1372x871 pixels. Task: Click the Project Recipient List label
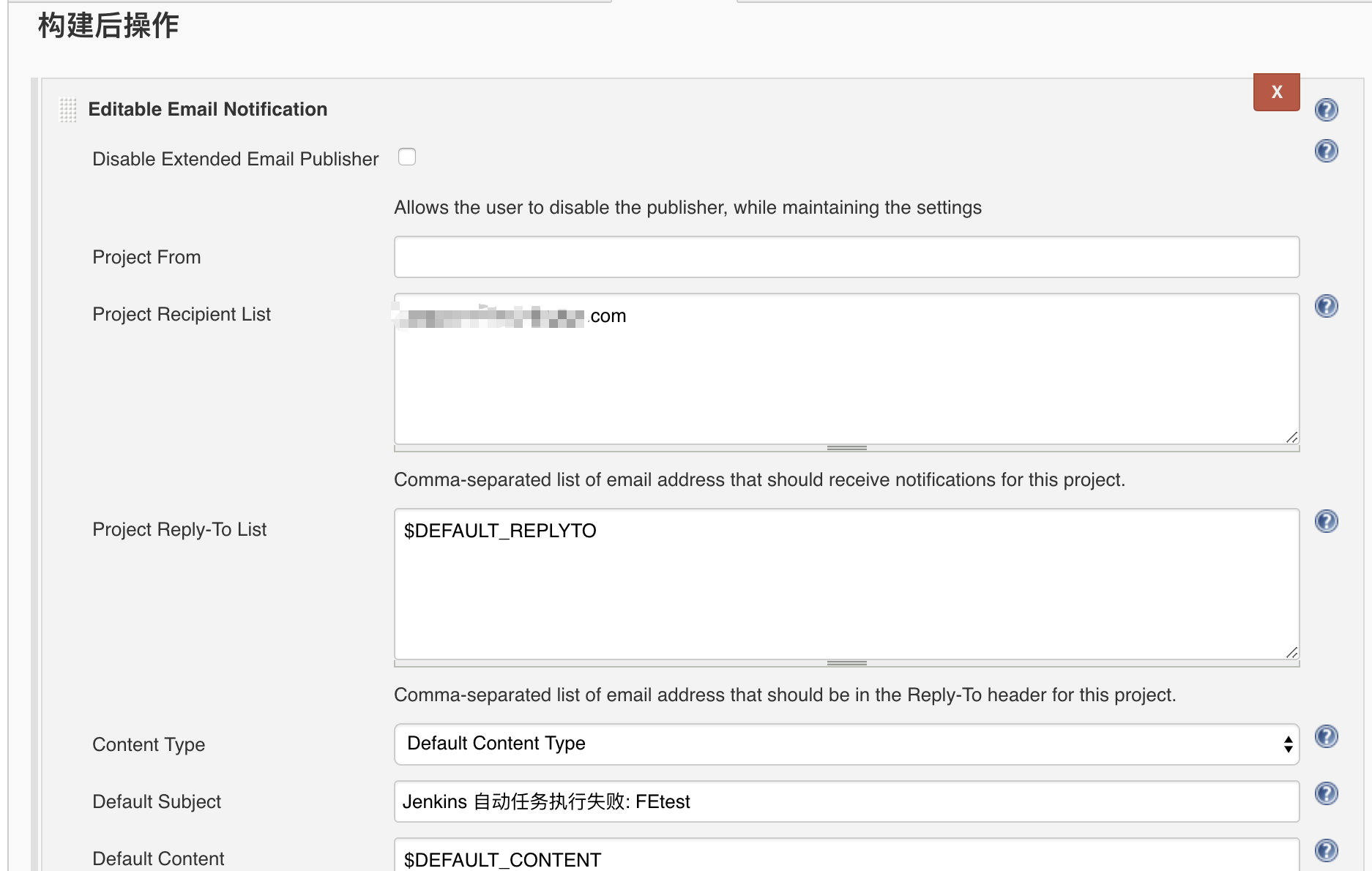(182, 314)
